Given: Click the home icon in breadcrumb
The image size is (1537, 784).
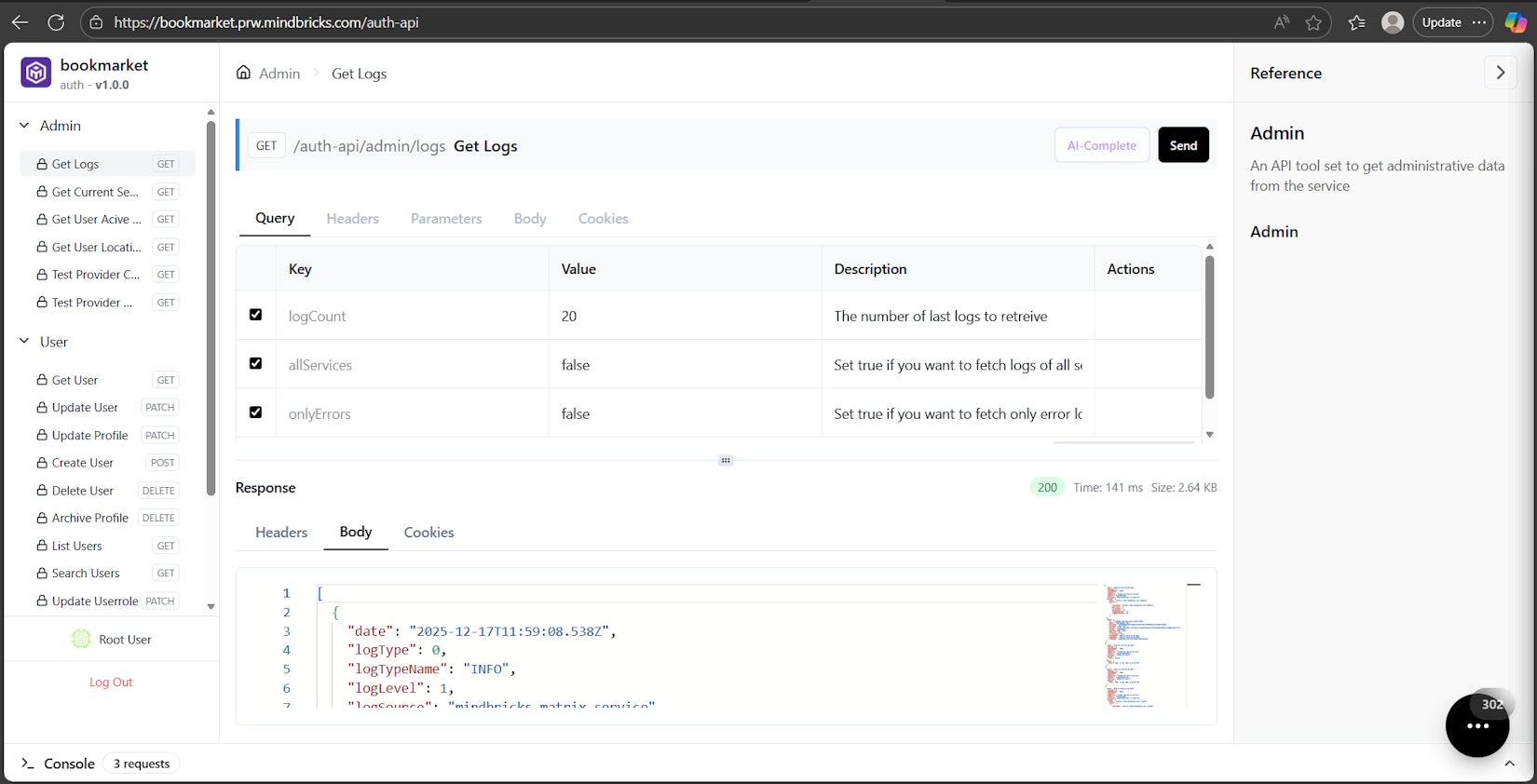Looking at the screenshot, I should click(x=243, y=73).
